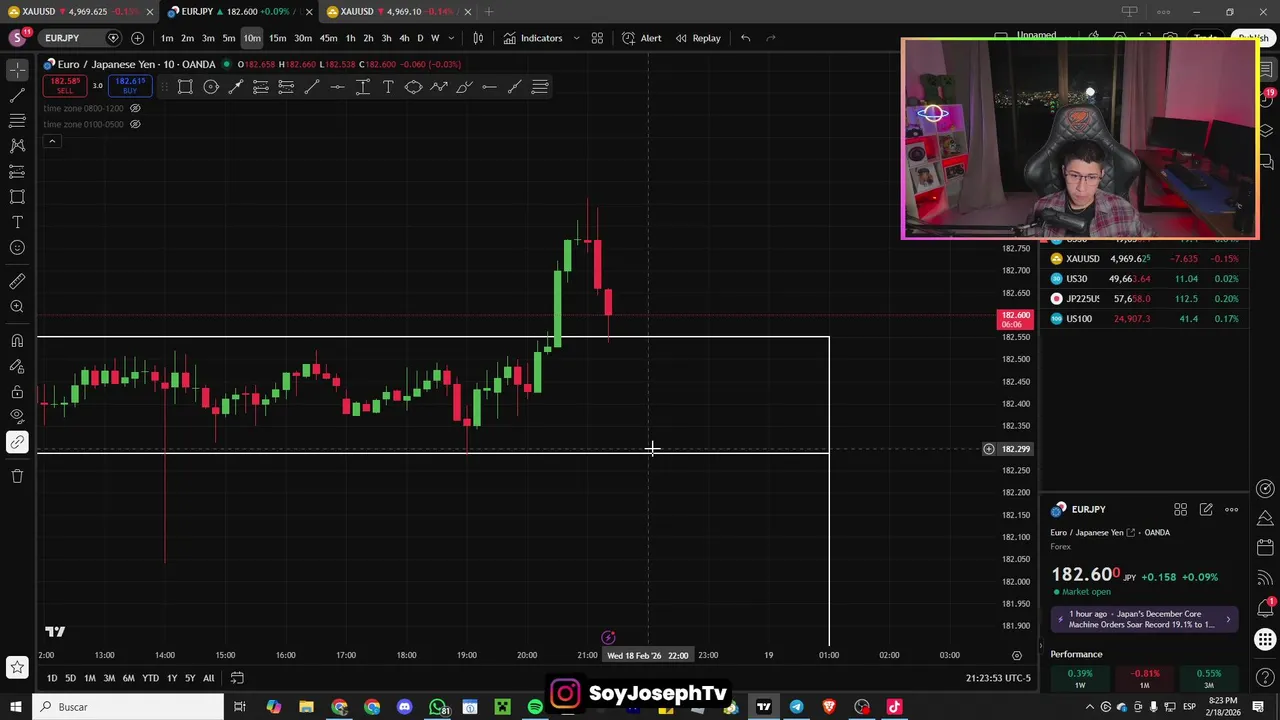Pick rectangle shape in floating favorites toolbar
The height and width of the screenshot is (720, 1280).
tap(185, 87)
